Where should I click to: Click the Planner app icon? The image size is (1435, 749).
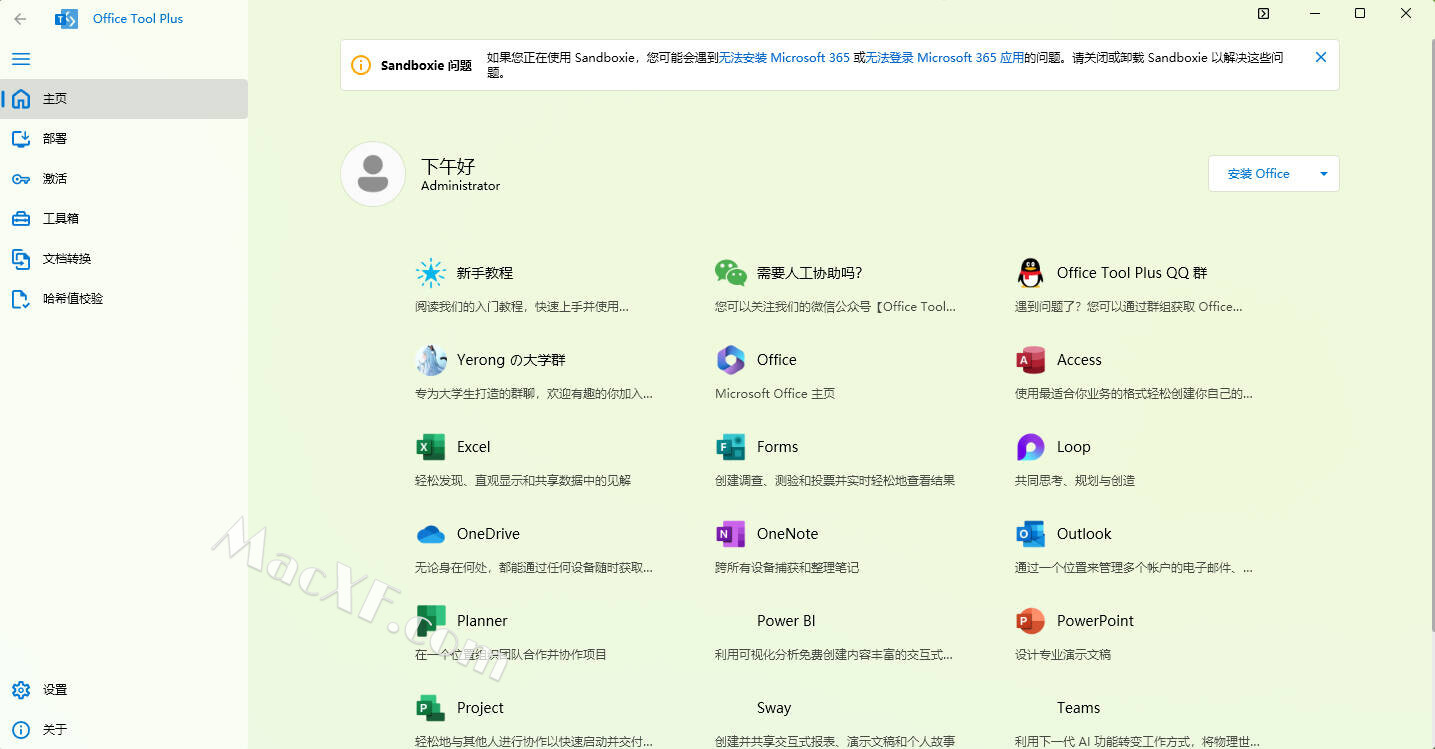tap(430, 621)
